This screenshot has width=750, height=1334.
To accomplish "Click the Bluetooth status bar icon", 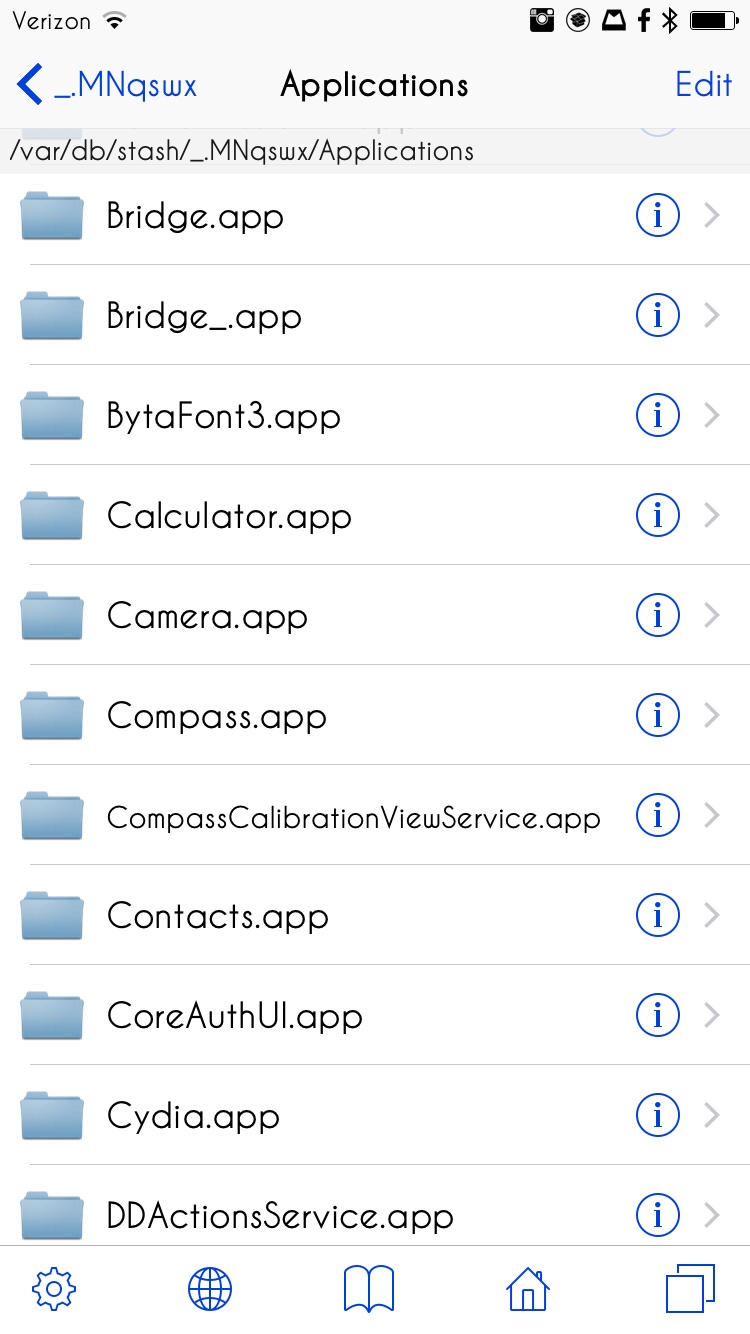I will tap(670, 20).
